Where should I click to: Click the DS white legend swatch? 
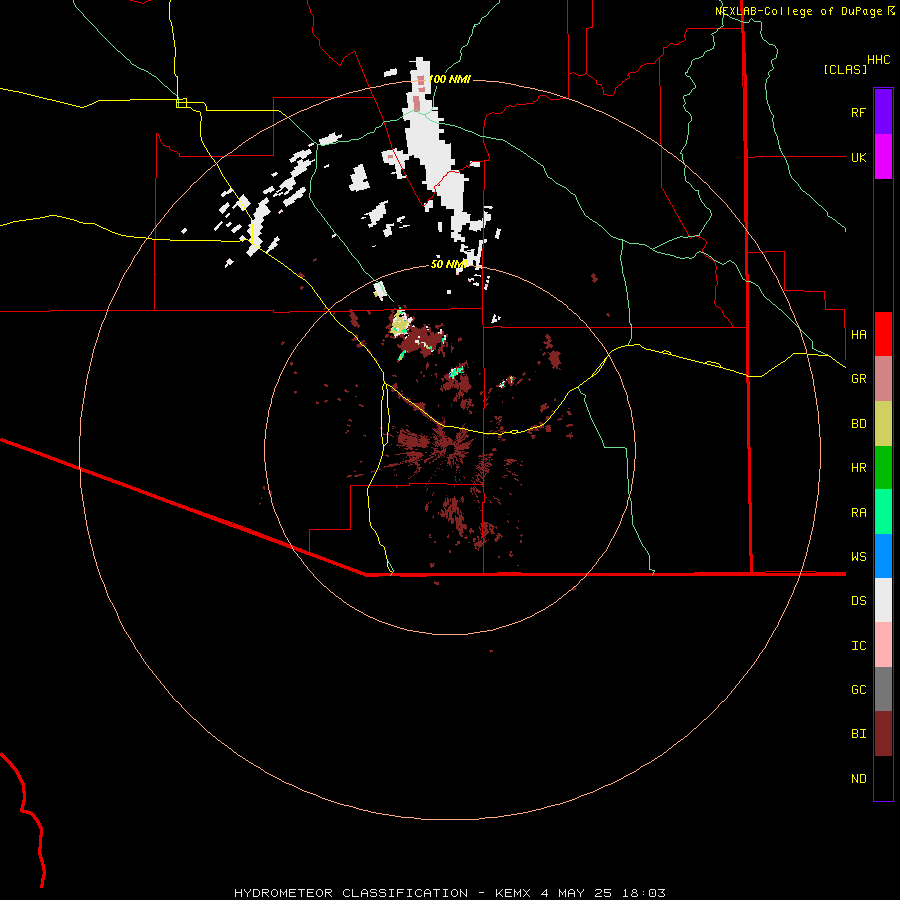click(x=883, y=600)
